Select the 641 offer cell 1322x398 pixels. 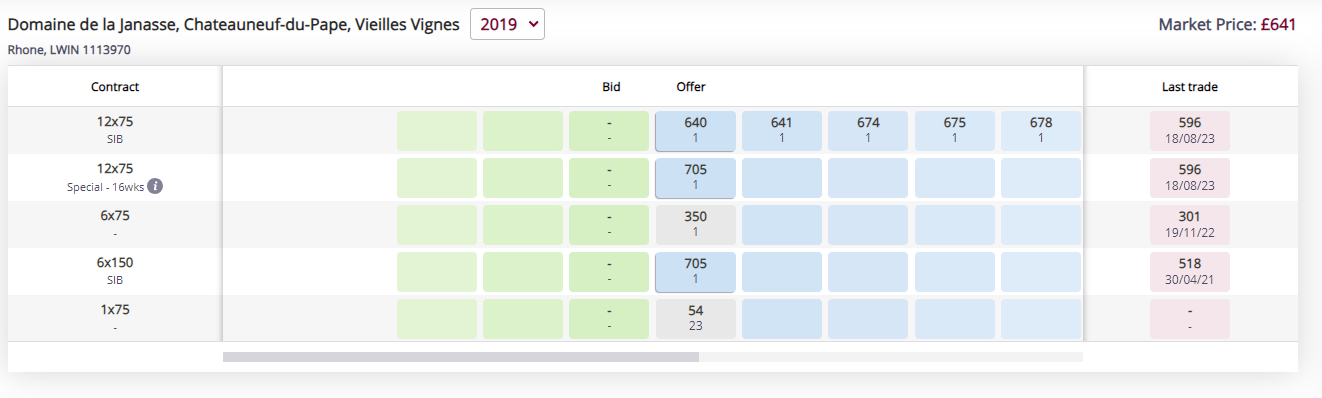click(781, 131)
